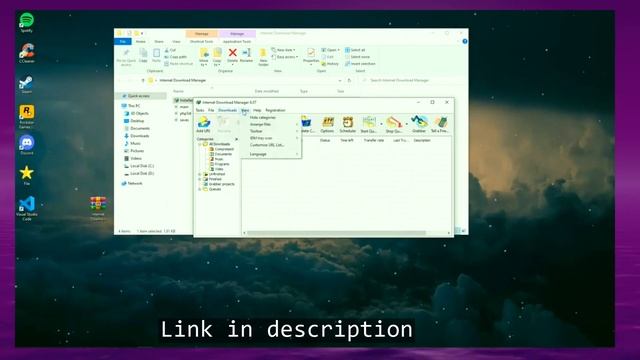Expand Unfinished category tree node
The height and width of the screenshot is (360, 640).
200,174
